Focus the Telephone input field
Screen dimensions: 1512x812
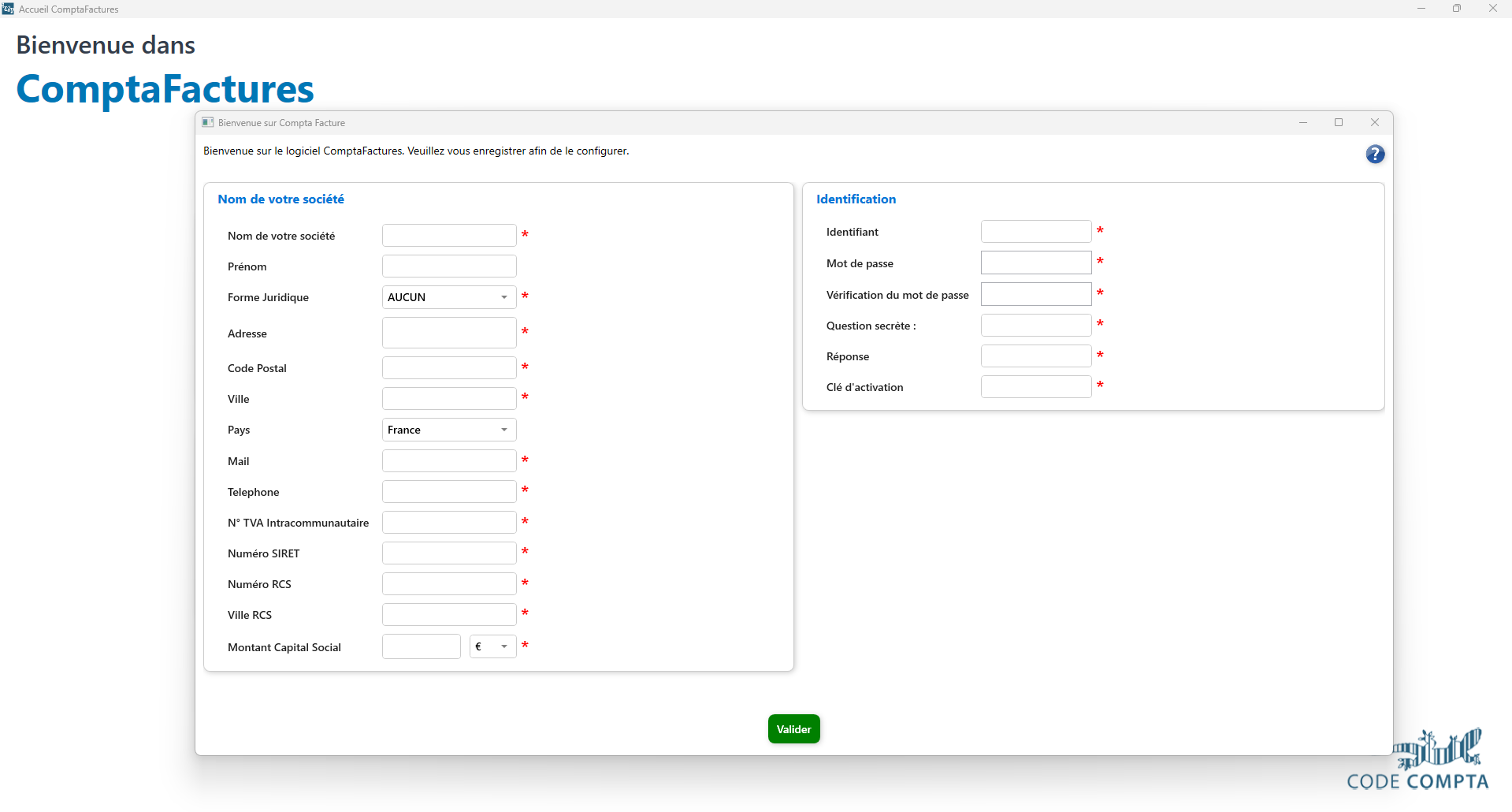(449, 492)
